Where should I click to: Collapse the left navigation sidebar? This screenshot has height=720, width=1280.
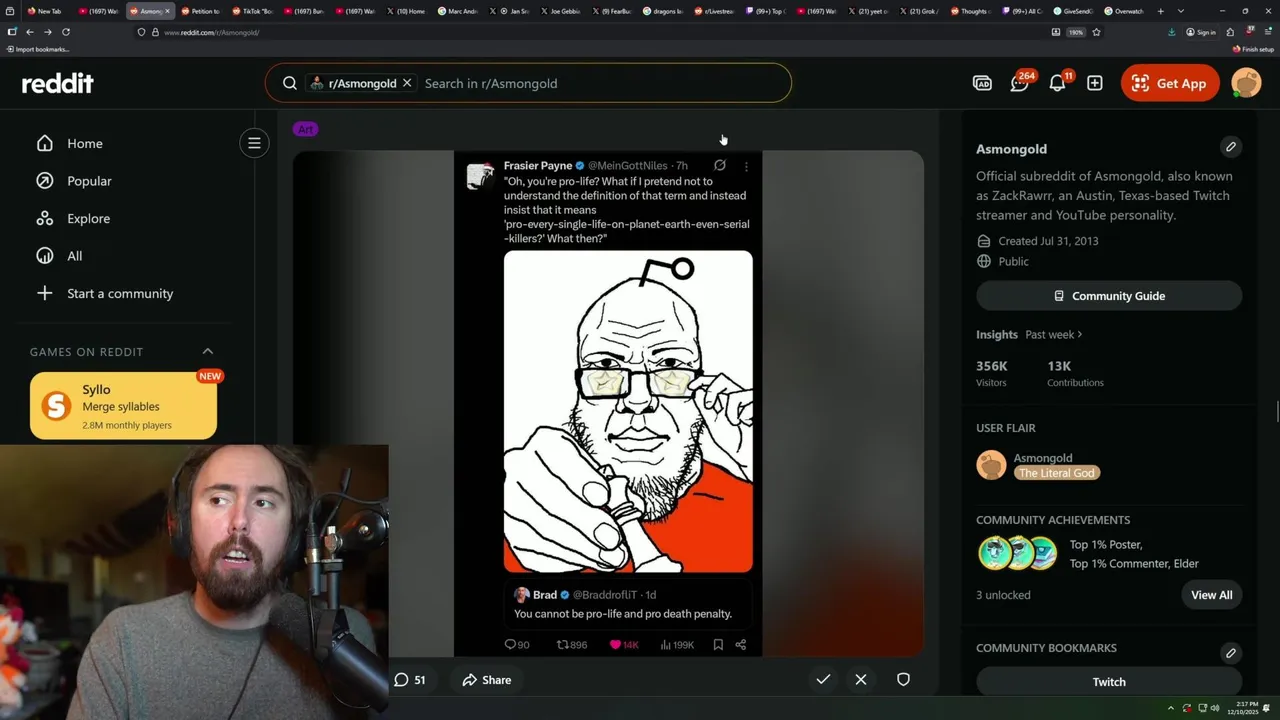pyautogui.click(x=254, y=143)
